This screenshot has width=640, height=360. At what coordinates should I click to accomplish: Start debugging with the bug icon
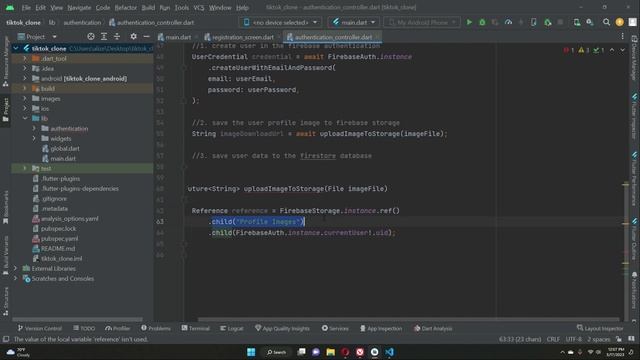tap(482, 22)
